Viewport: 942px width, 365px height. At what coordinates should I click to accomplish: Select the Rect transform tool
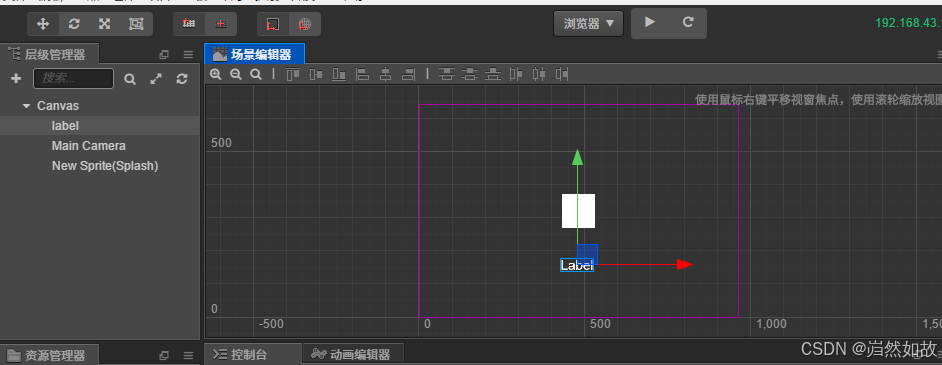(x=136, y=24)
